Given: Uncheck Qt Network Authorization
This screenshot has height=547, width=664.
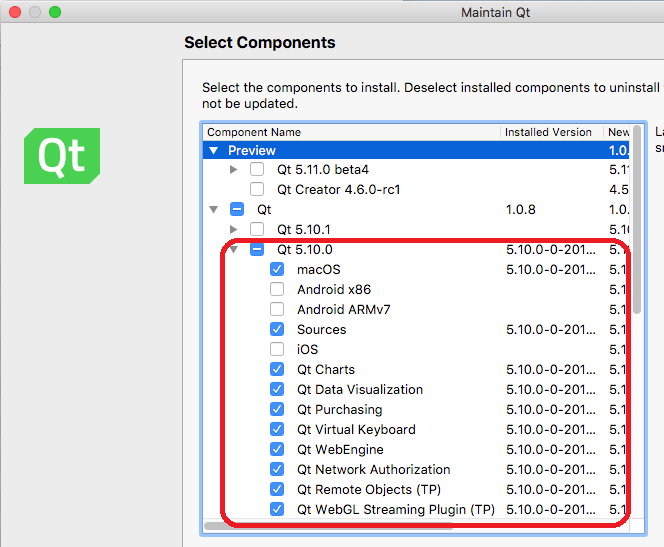Looking at the screenshot, I should pyautogui.click(x=277, y=469).
